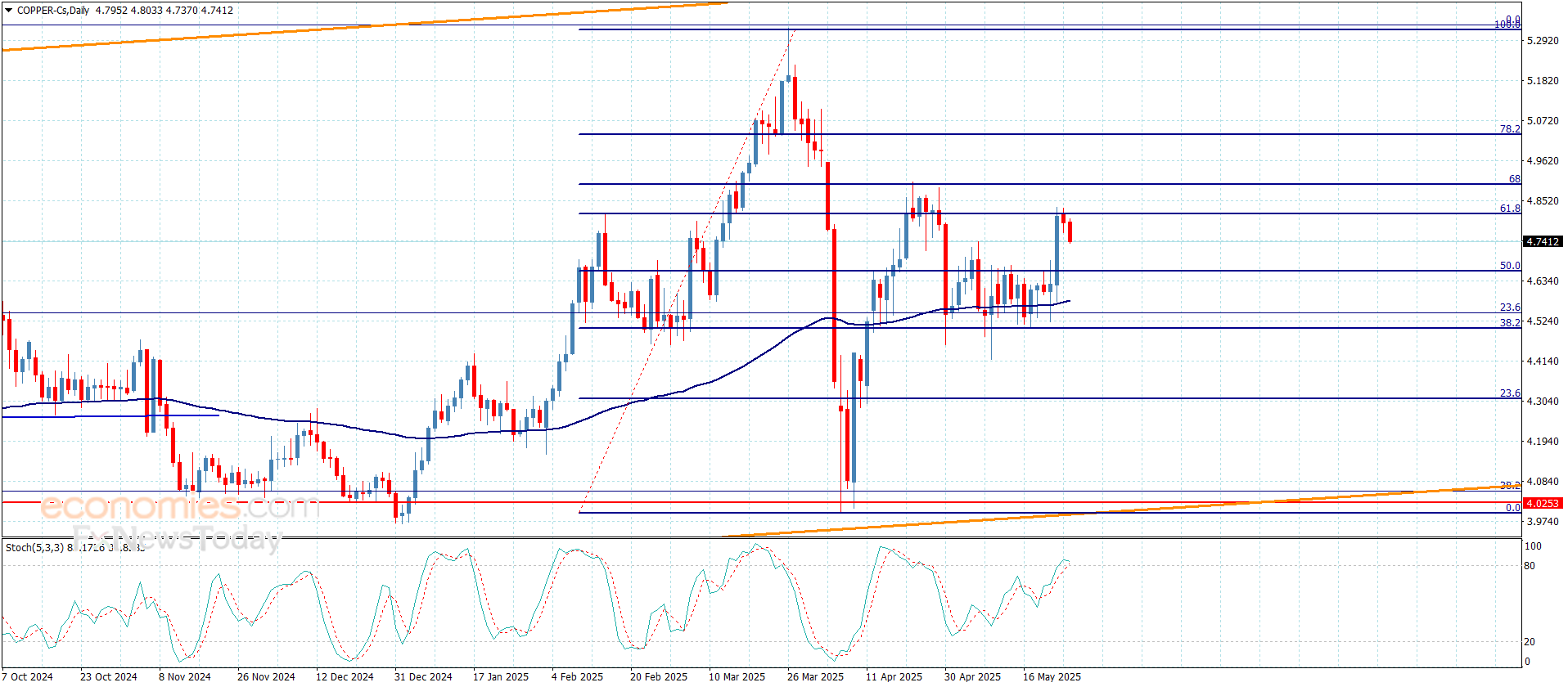Screen dimensions: 1568x687
Task: Select the 26 Mar 2025 date marker
Action: pyautogui.click(x=815, y=676)
